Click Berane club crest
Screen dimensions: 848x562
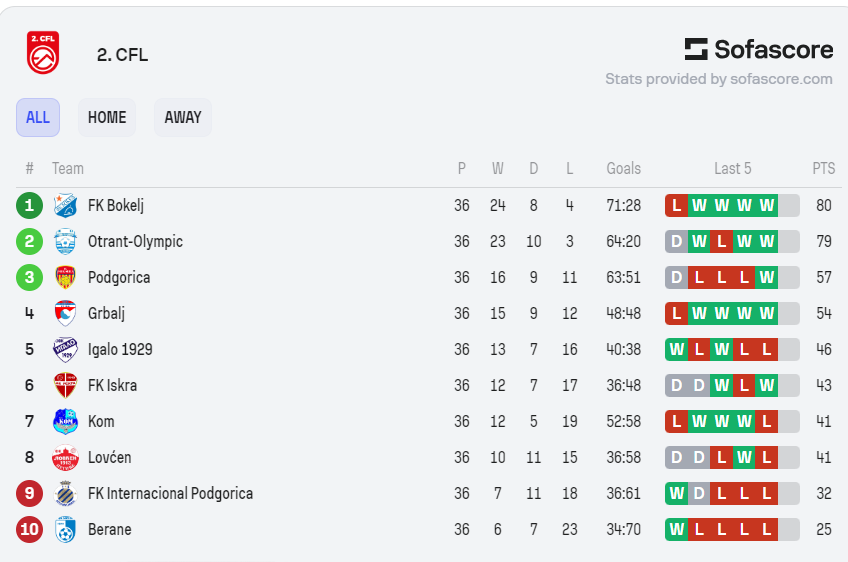(65, 530)
